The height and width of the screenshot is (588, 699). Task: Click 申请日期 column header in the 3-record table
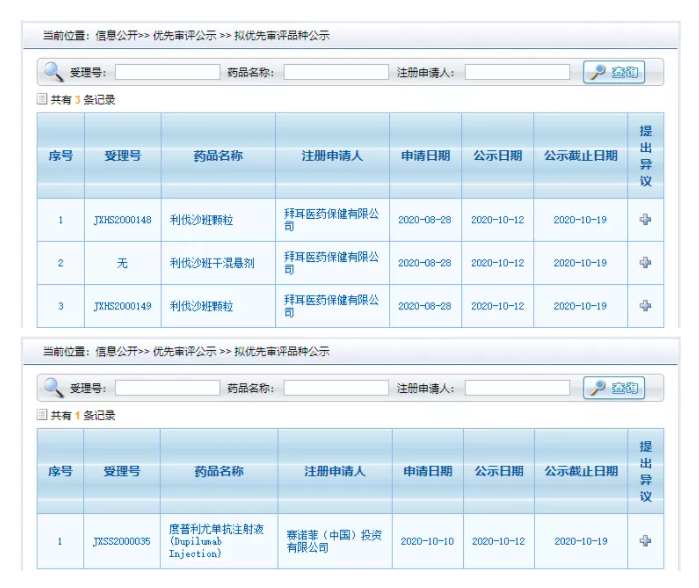coord(425,156)
